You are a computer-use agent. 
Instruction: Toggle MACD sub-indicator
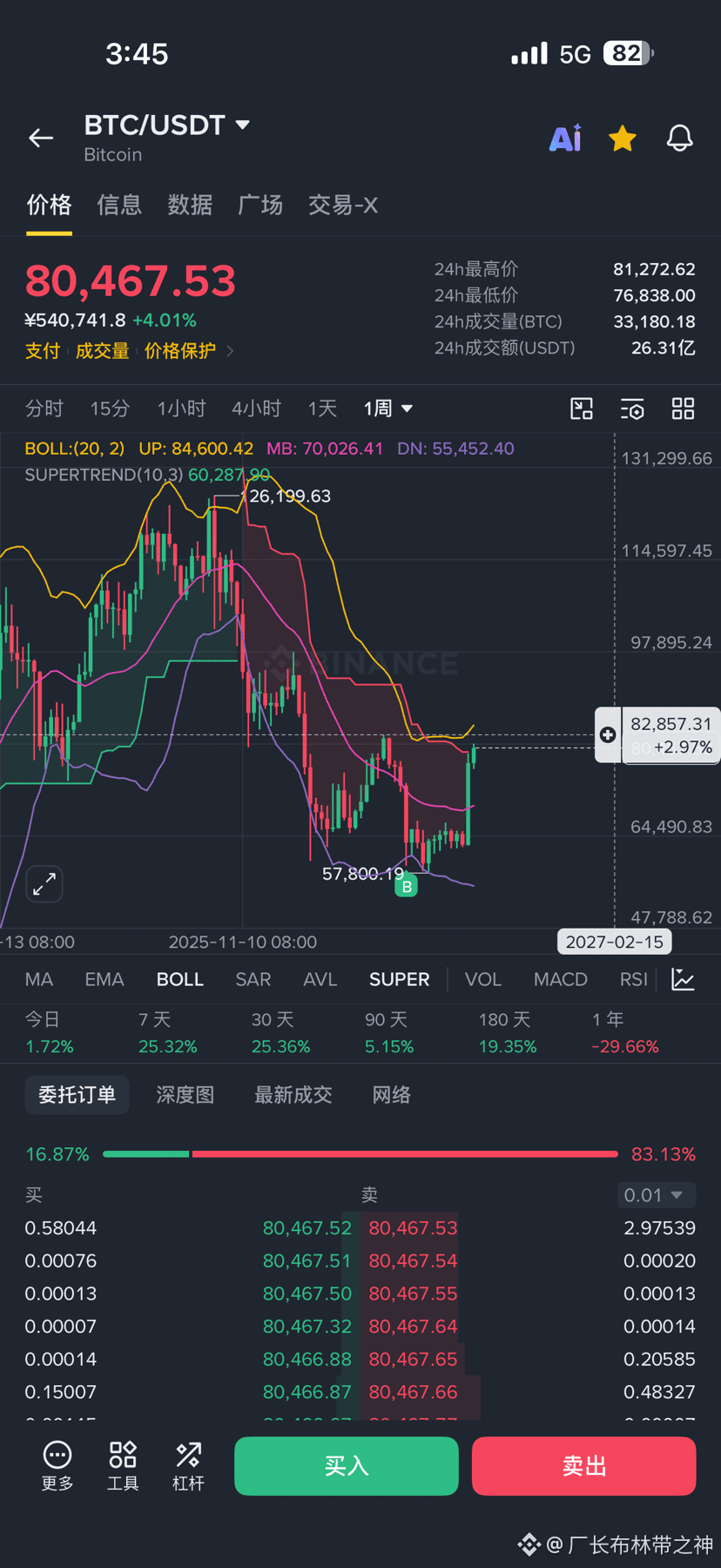[x=561, y=979]
